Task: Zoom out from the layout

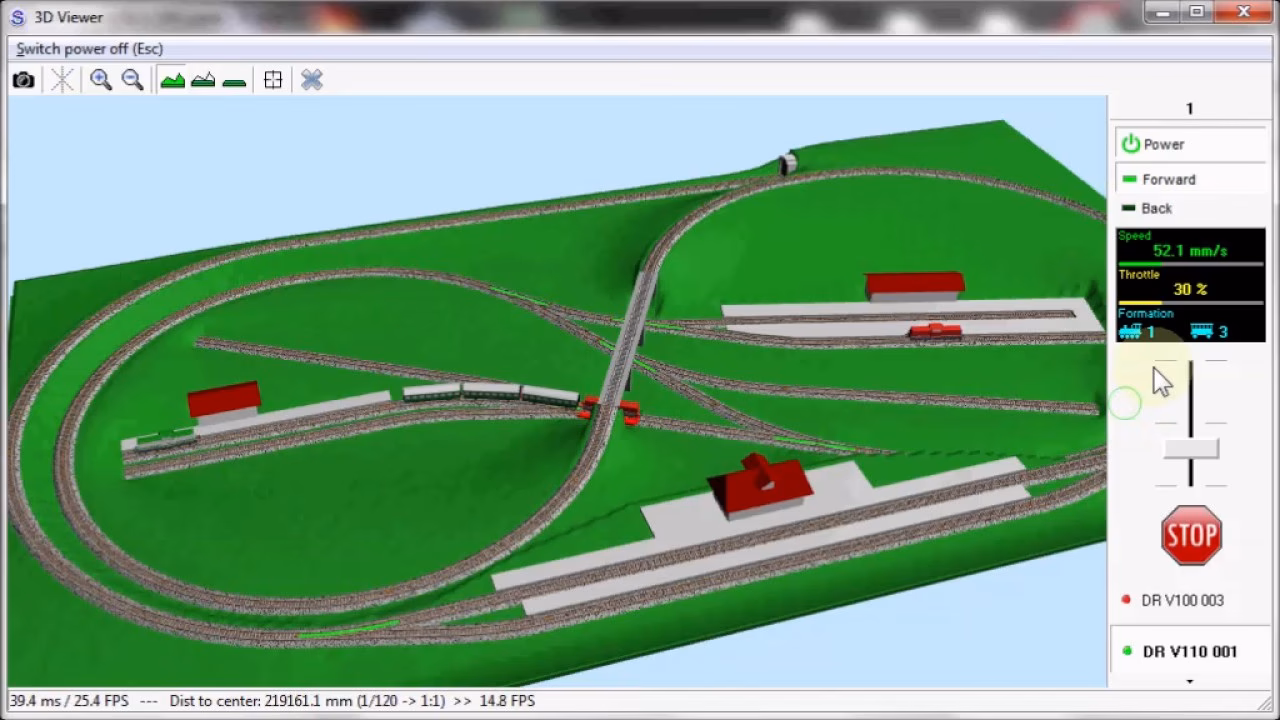Action: pos(132,80)
